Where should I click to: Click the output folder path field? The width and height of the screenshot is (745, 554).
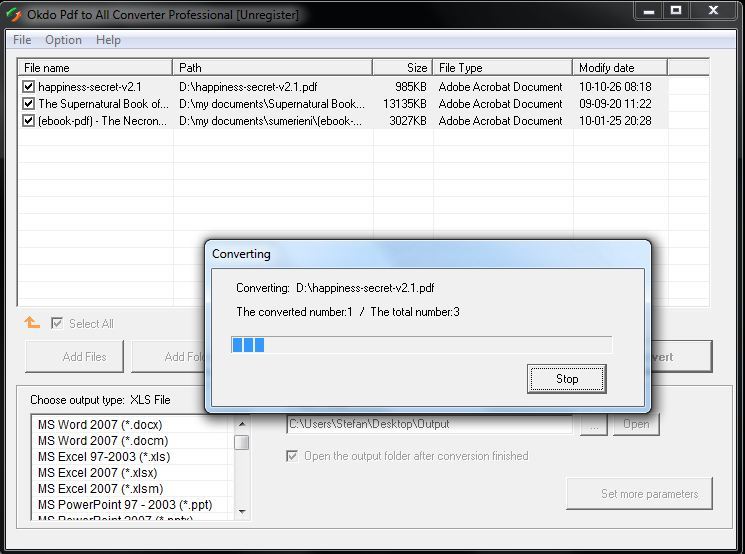coord(430,424)
